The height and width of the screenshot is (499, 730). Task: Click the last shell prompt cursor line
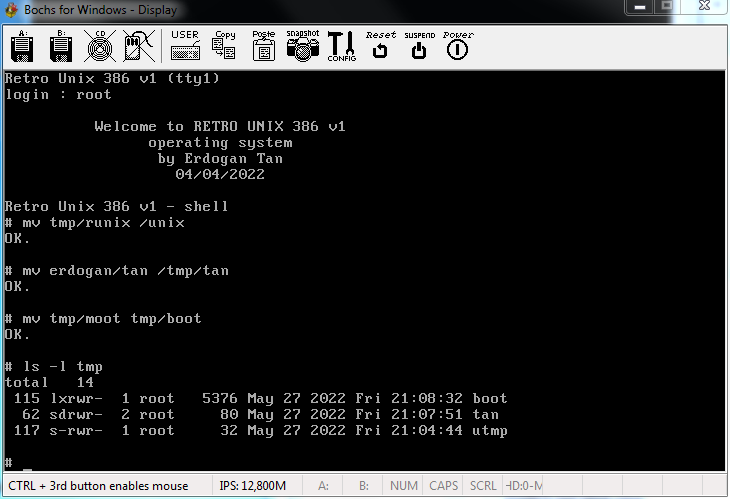coord(19,463)
